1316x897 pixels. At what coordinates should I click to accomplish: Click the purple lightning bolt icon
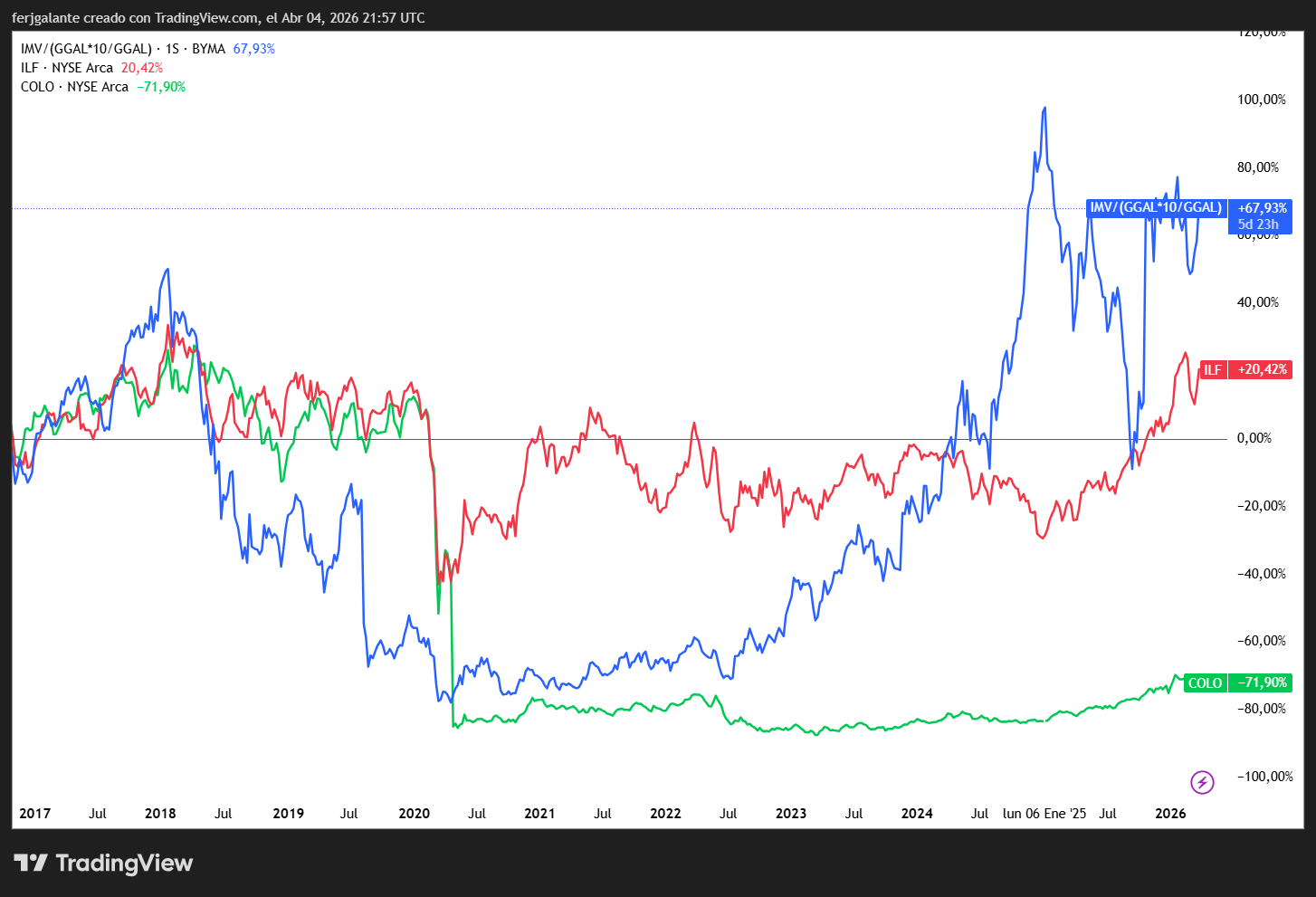pyautogui.click(x=1202, y=781)
